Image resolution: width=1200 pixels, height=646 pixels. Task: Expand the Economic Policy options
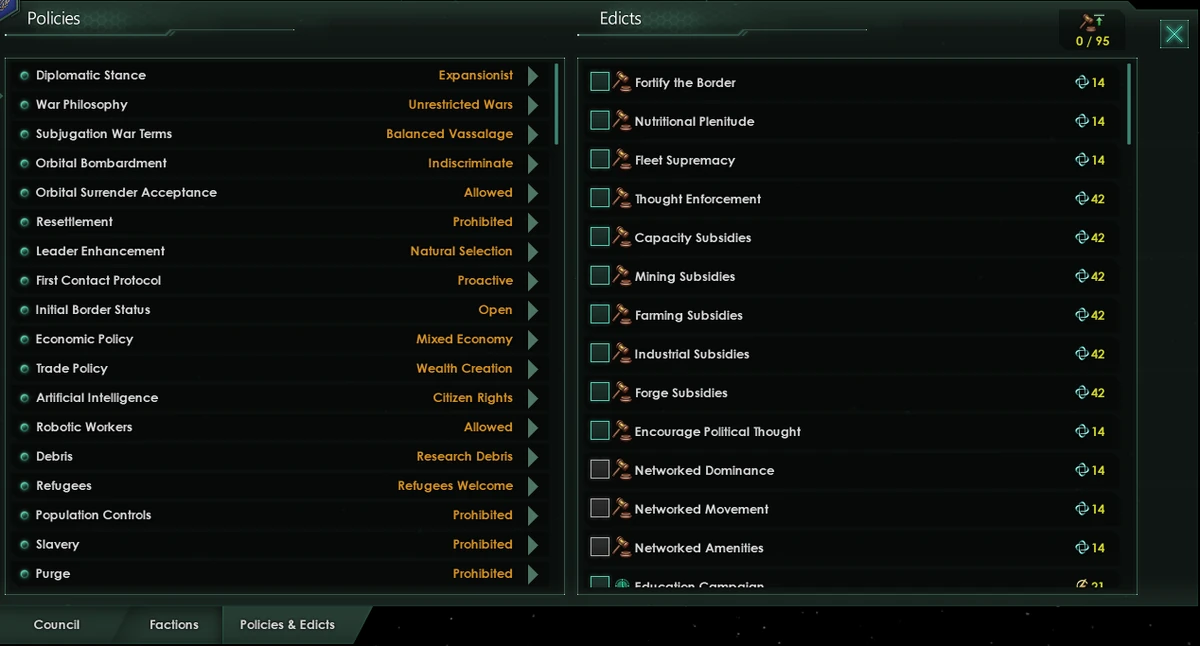click(x=533, y=339)
